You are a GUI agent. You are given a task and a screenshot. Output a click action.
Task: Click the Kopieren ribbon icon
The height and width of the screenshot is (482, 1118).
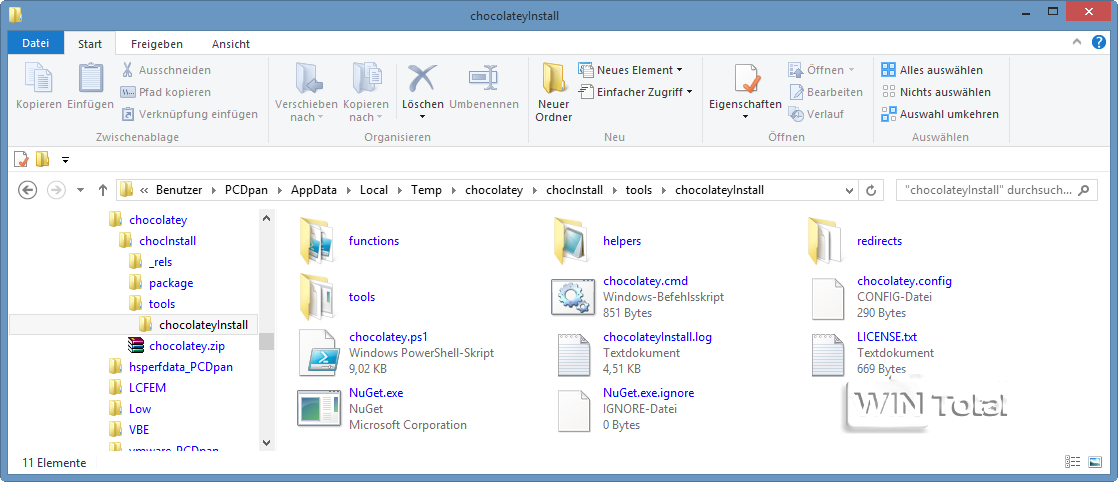click(39, 77)
